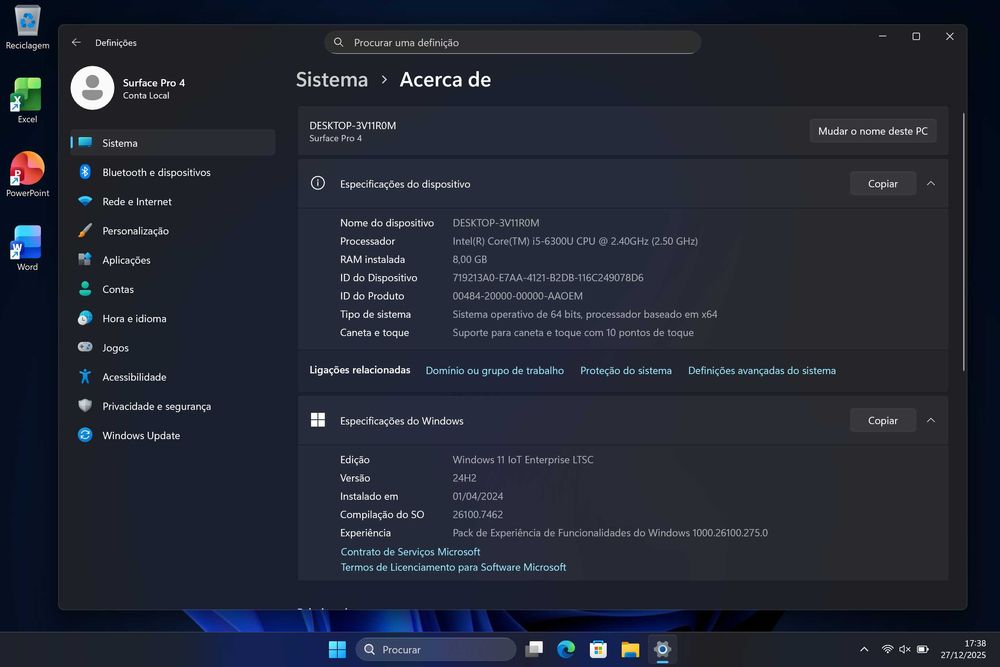Launch Word desktop shortcut

27,248
